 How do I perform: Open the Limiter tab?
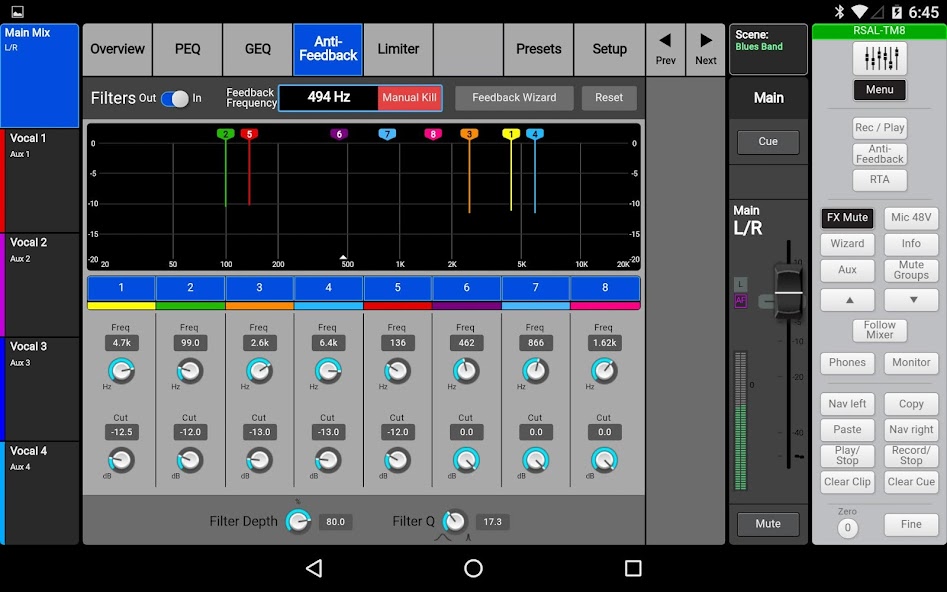coord(397,49)
